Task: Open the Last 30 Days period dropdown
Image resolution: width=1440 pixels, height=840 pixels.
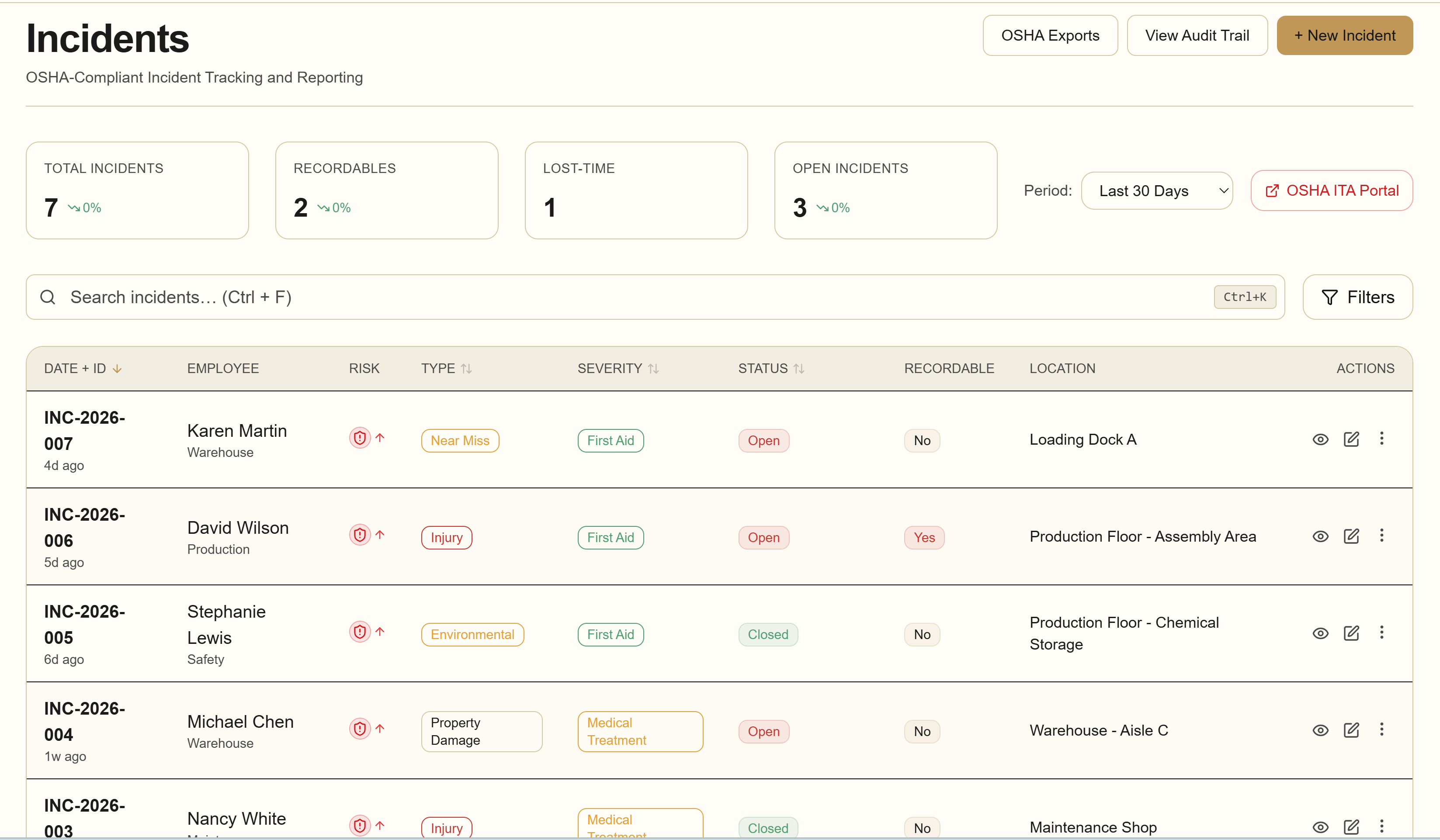Action: [x=1156, y=191]
